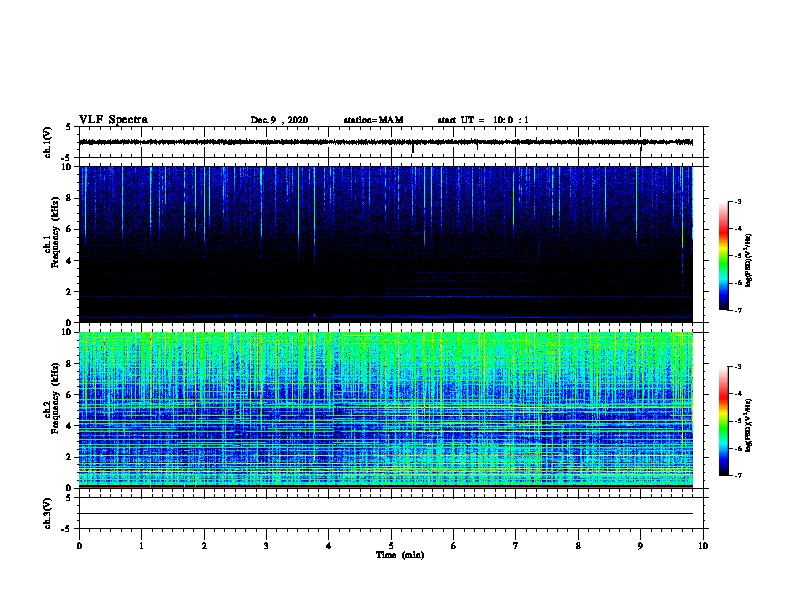Select the date "Dec. 9, 2020" in the header
The width and height of the screenshot is (792, 612).
coord(279,120)
